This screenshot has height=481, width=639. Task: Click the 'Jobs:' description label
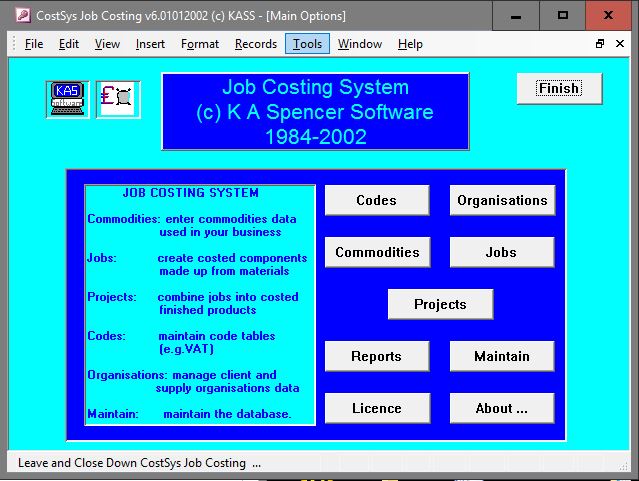tap(102, 258)
